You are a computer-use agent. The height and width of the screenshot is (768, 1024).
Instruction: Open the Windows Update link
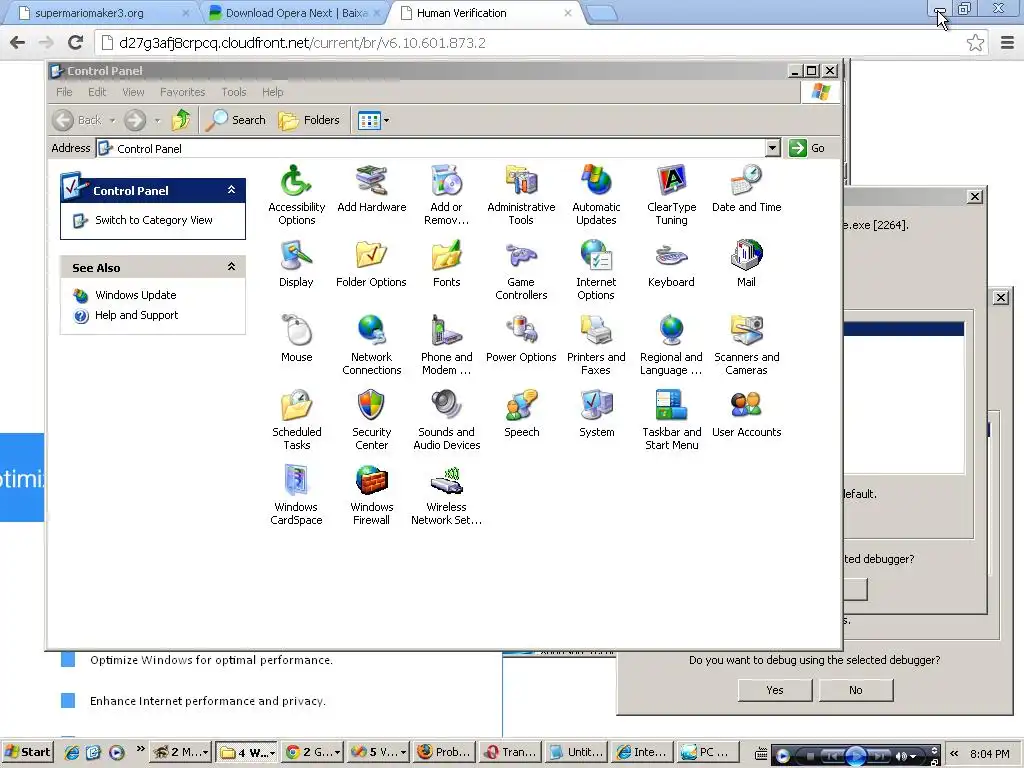coord(136,295)
